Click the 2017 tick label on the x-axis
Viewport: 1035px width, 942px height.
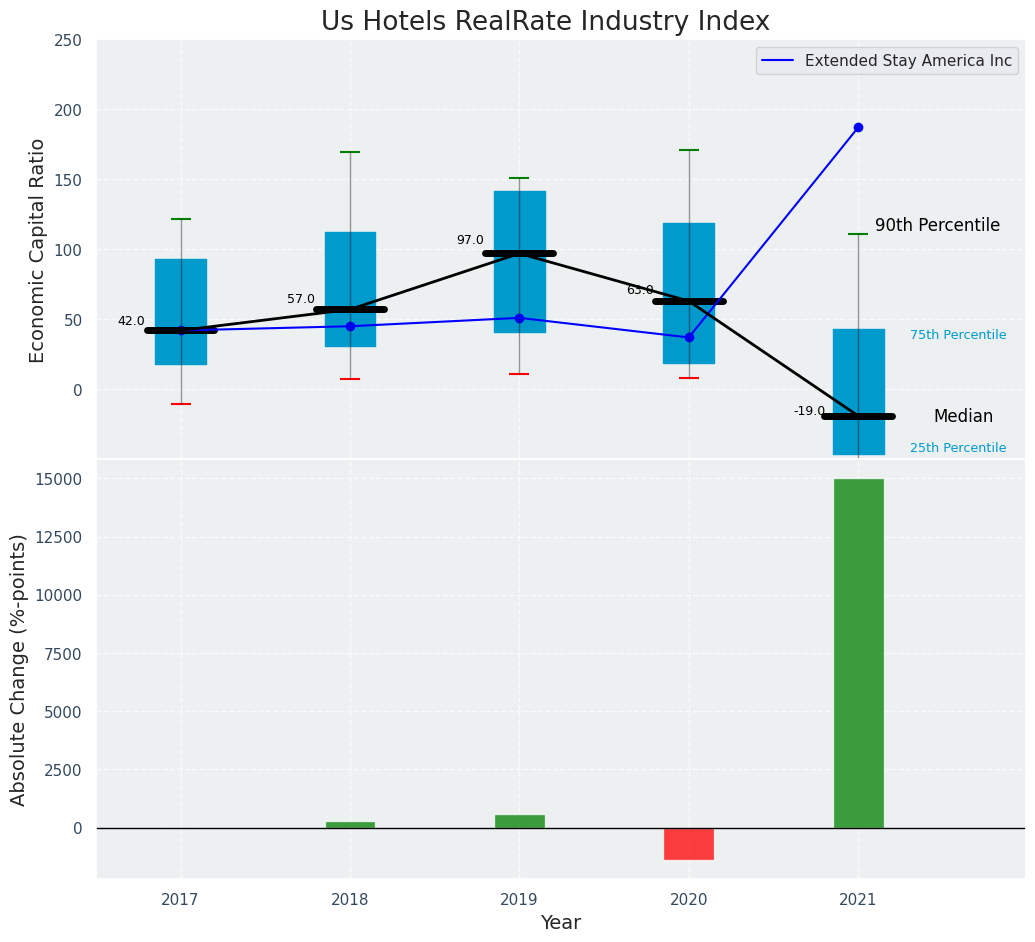[x=180, y=900]
